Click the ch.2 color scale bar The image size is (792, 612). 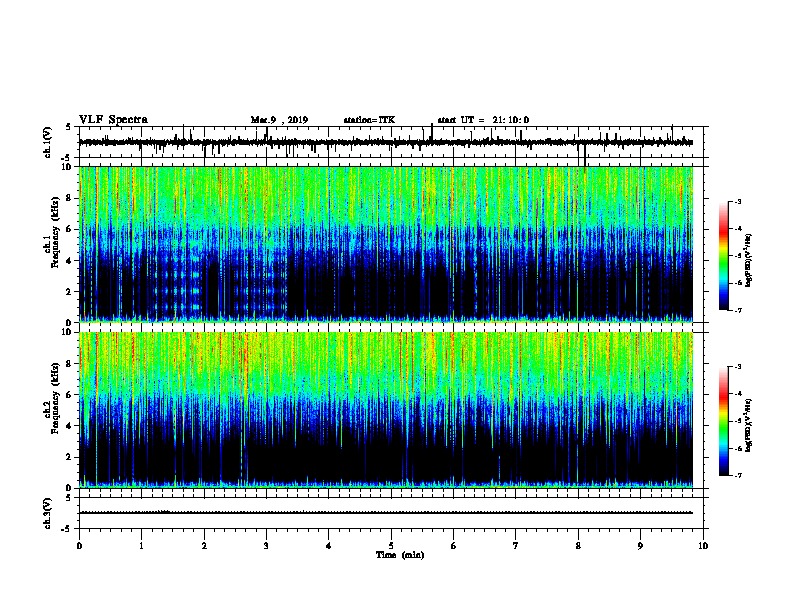[724, 421]
